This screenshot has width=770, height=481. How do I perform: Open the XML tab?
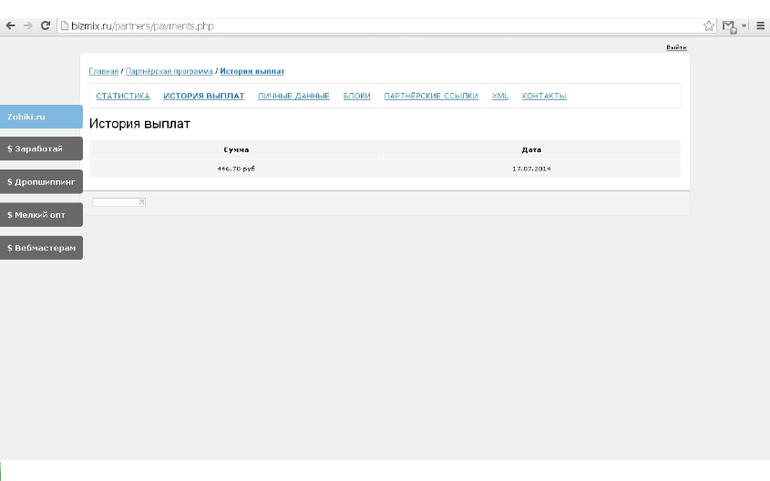pos(500,96)
